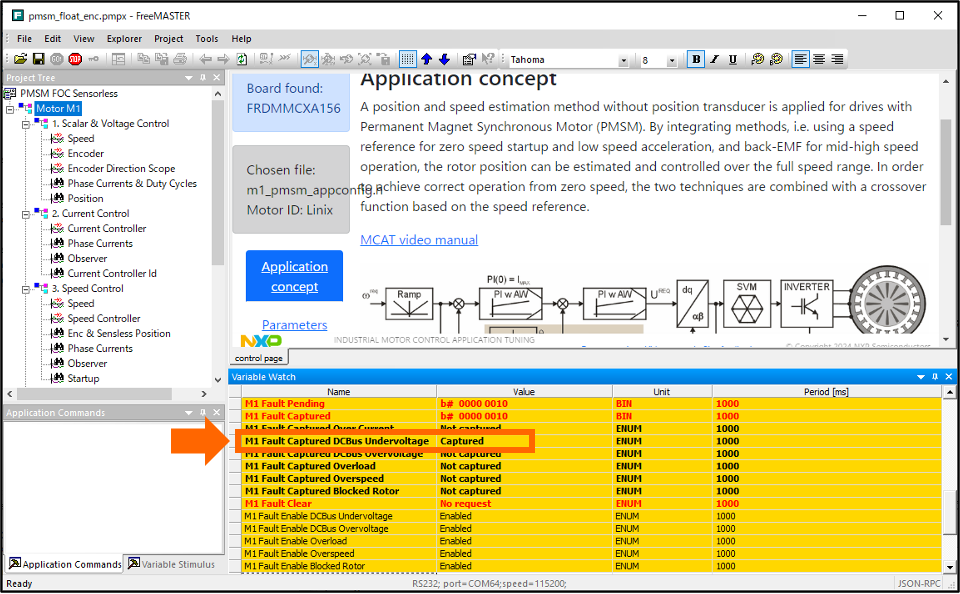Screen dimensions: 960x594
Task: Toggle bold formatting
Action: pos(696,59)
